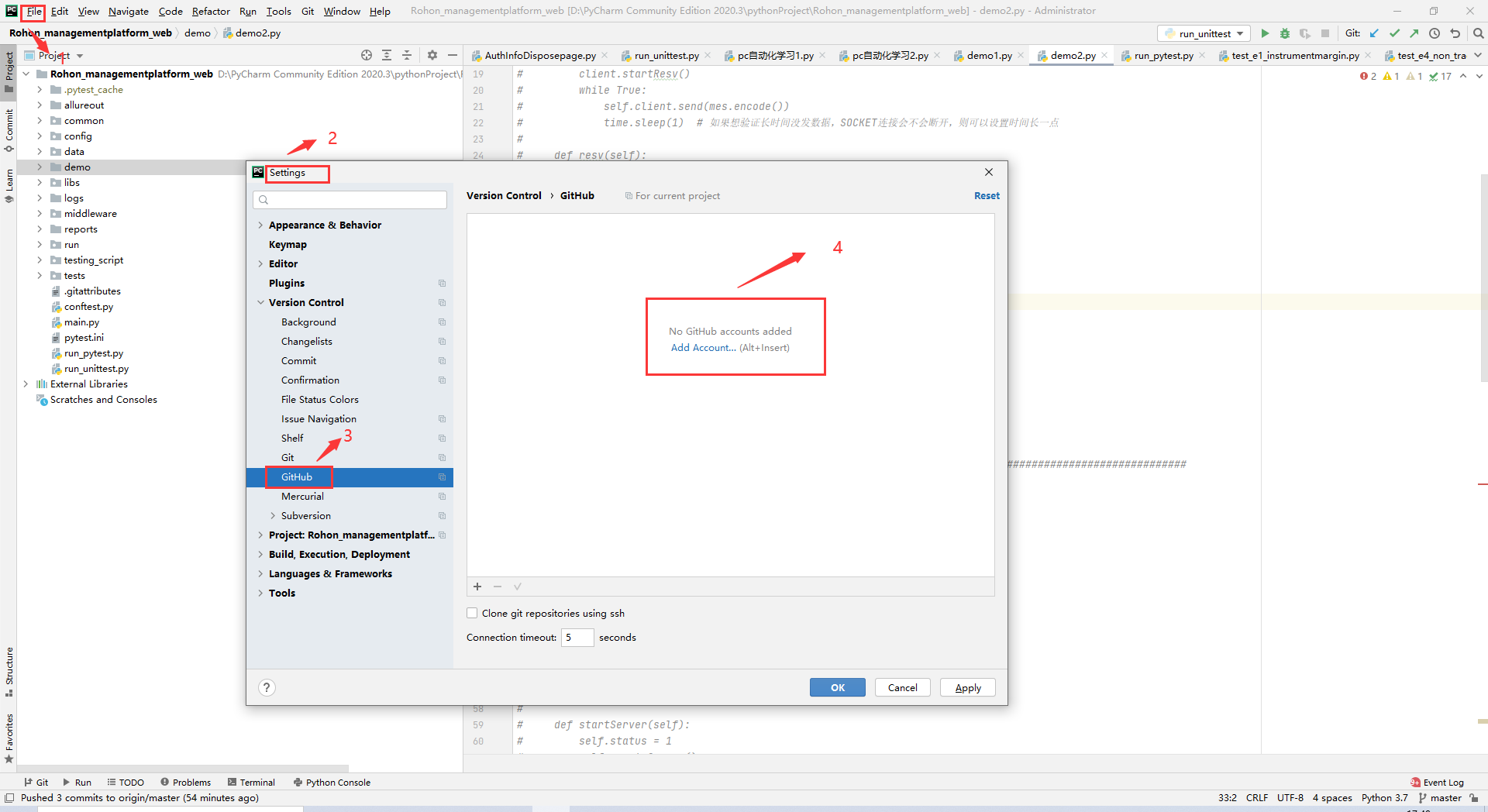Show hidden editor tabs dropdown arrow
This screenshot has width=1488, height=812.
pos(1478,55)
